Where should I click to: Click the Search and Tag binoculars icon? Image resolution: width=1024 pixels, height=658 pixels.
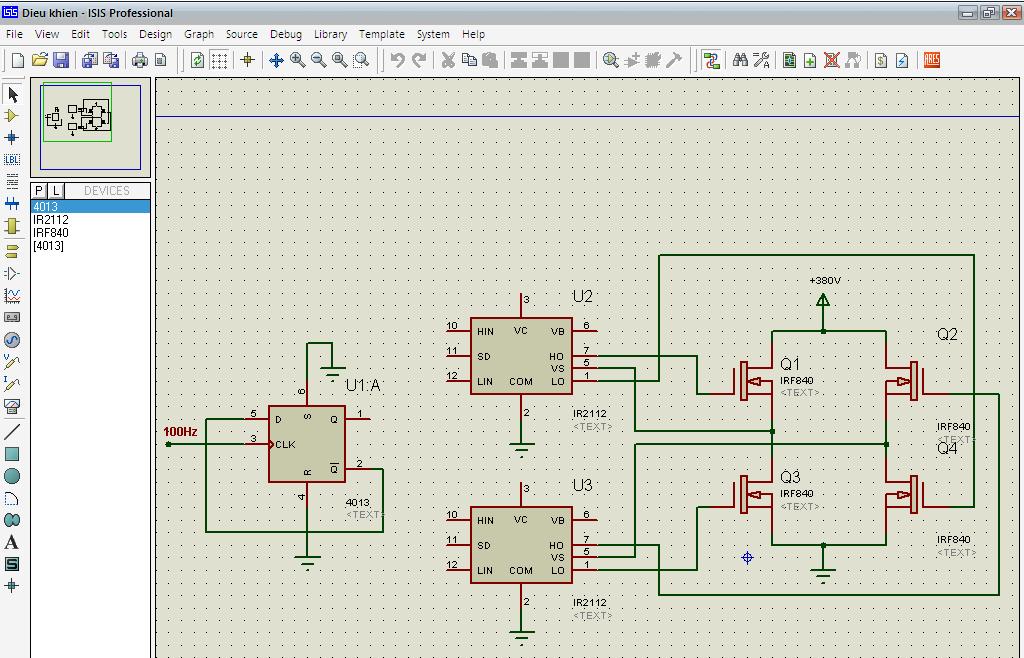click(x=740, y=60)
